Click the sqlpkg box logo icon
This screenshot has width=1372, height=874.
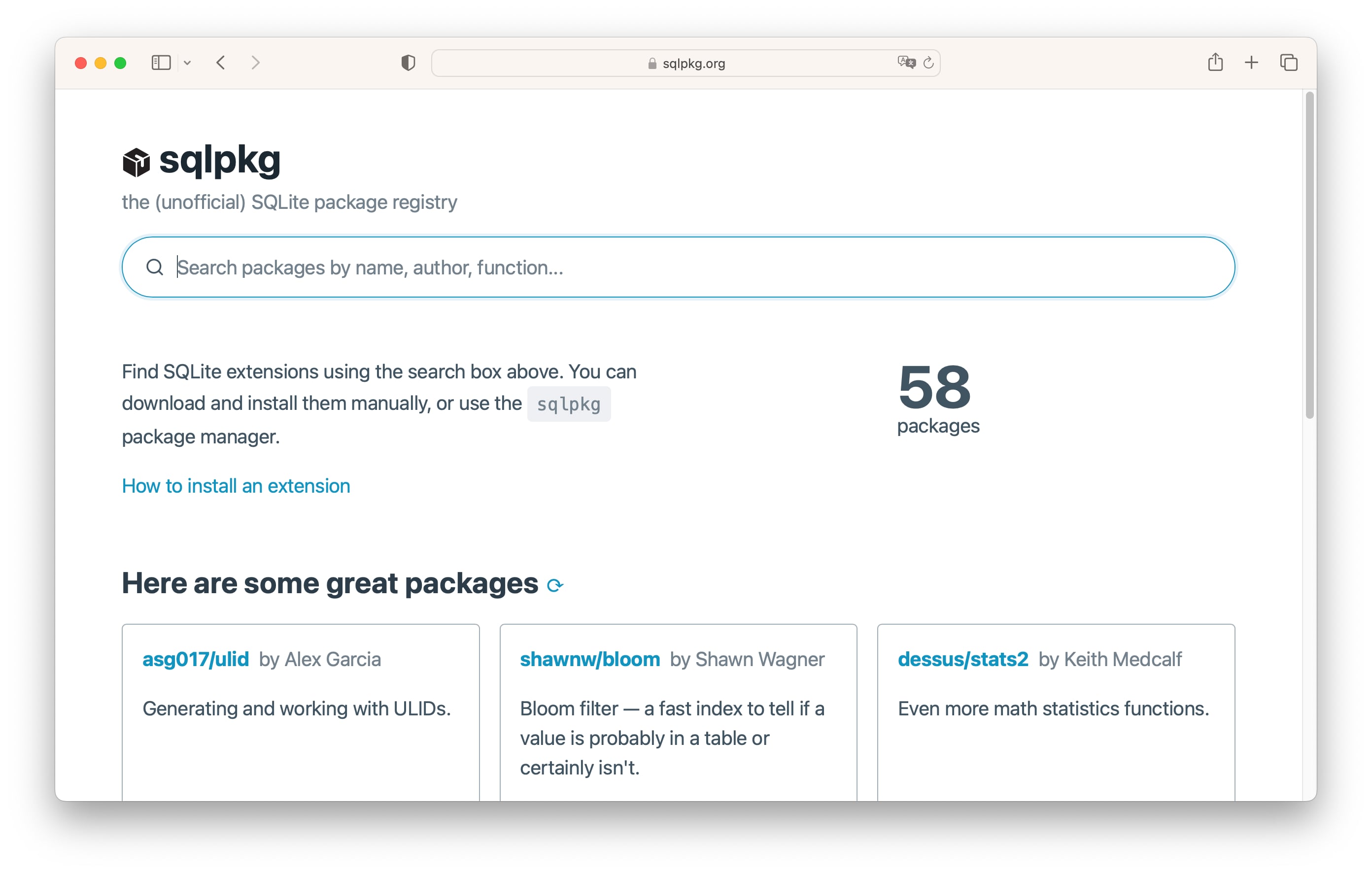pos(136,163)
